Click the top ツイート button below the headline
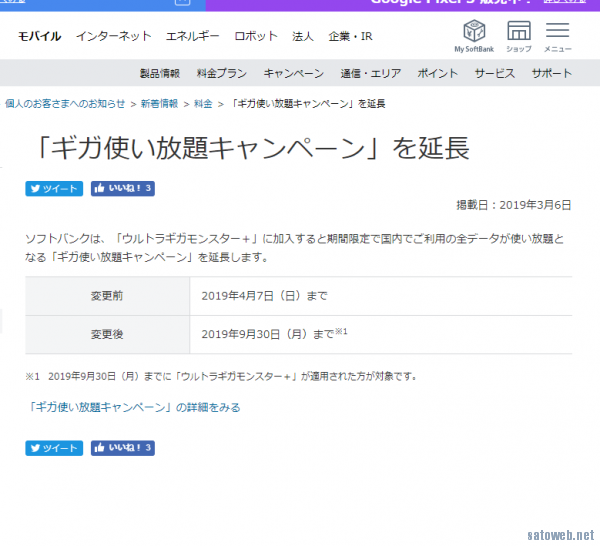 click(x=54, y=188)
